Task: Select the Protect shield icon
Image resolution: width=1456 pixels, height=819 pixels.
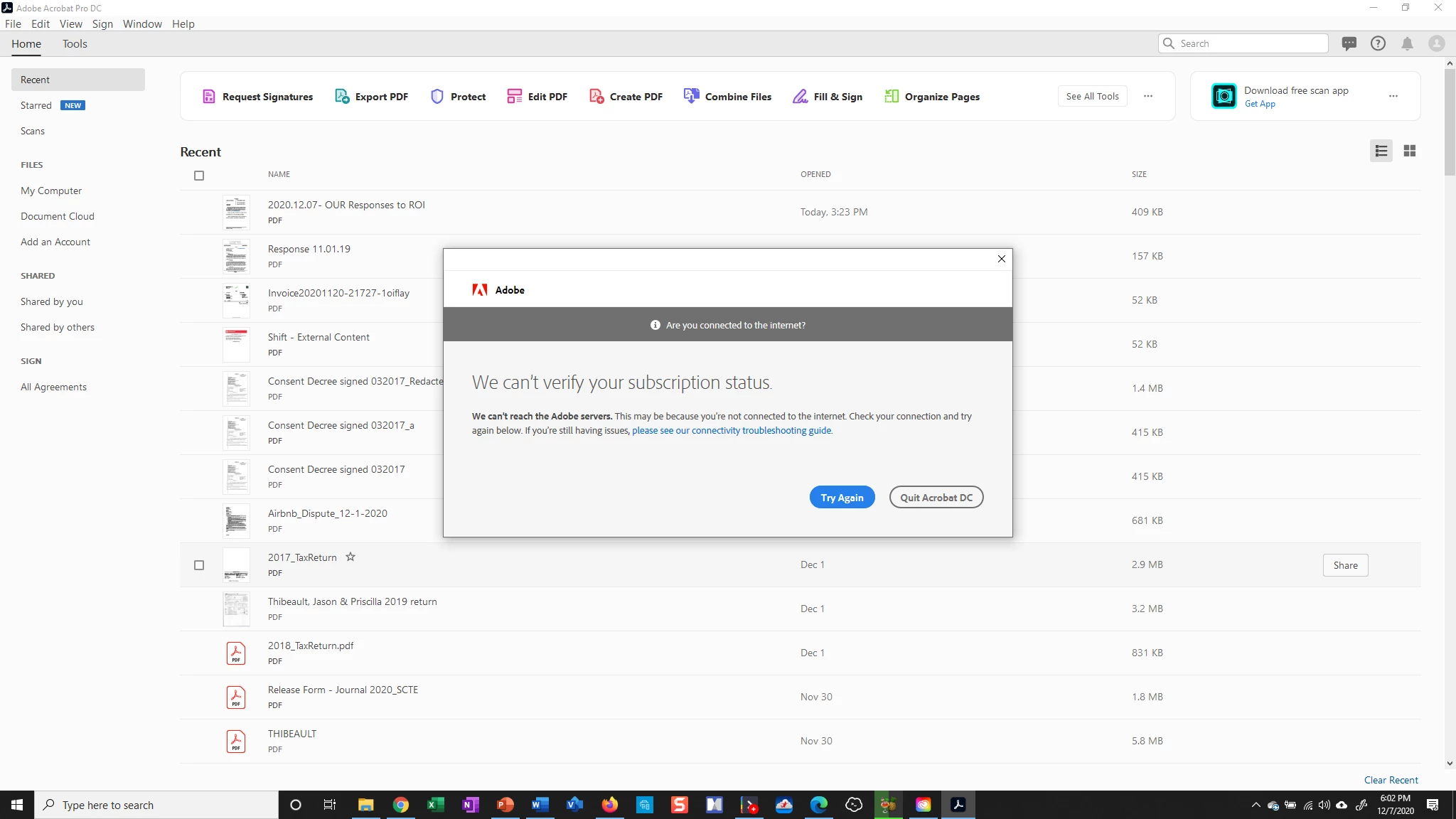Action: (437, 97)
